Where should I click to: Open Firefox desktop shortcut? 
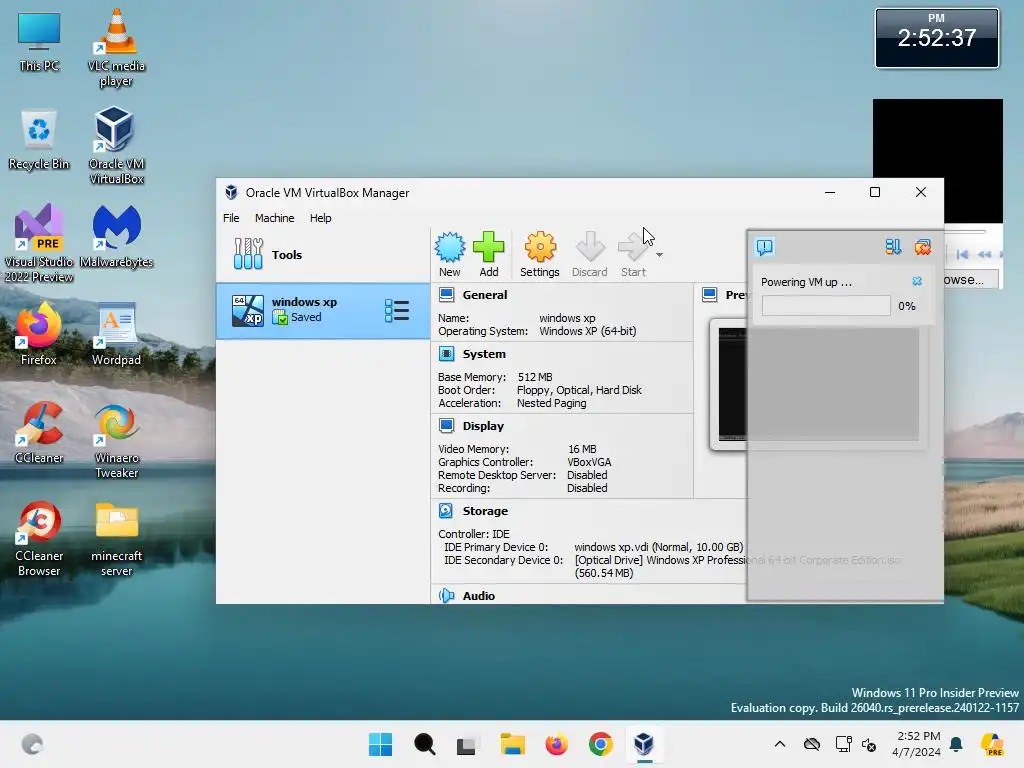coord(39,334)
